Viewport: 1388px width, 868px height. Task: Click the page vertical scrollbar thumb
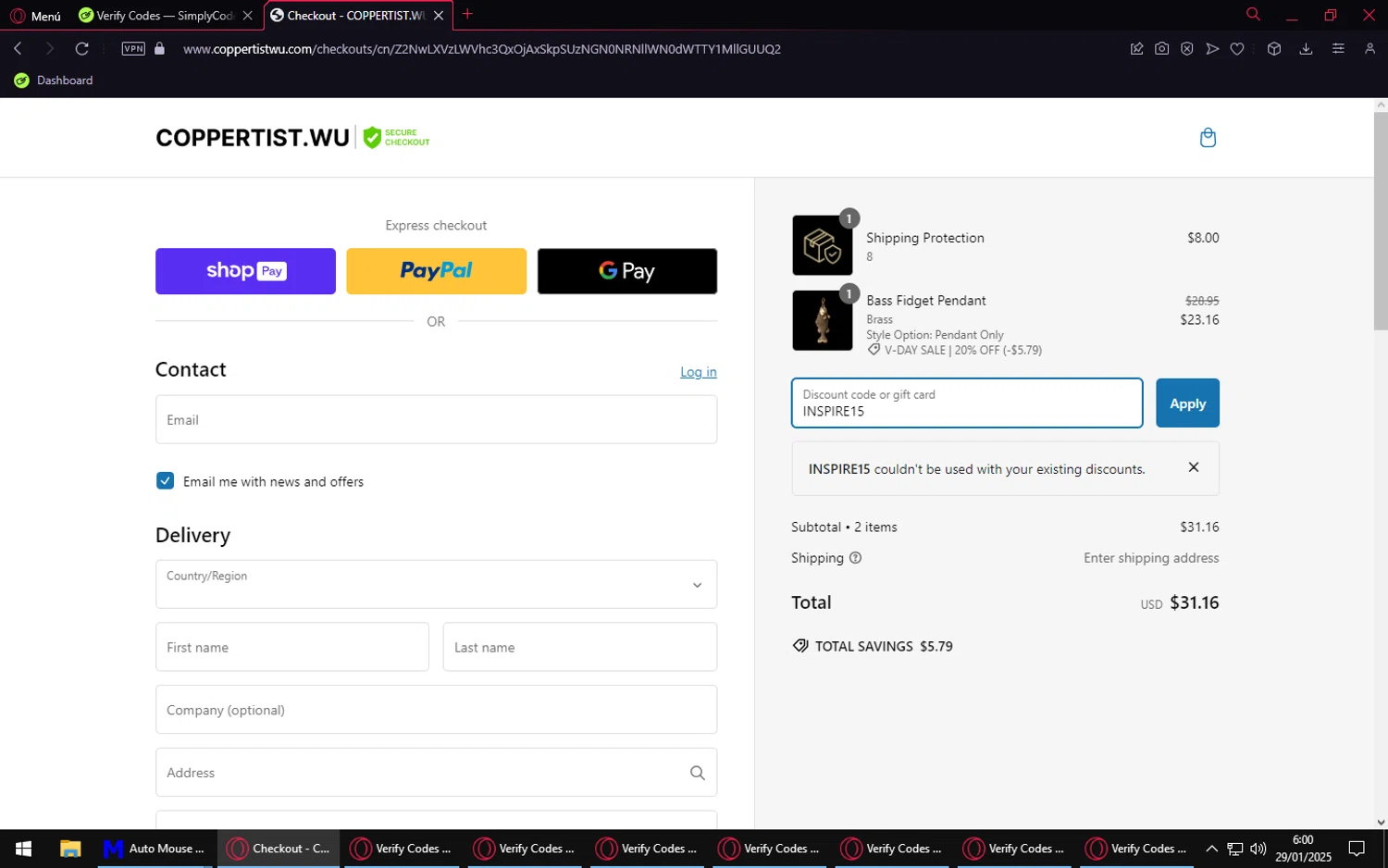1381,220
